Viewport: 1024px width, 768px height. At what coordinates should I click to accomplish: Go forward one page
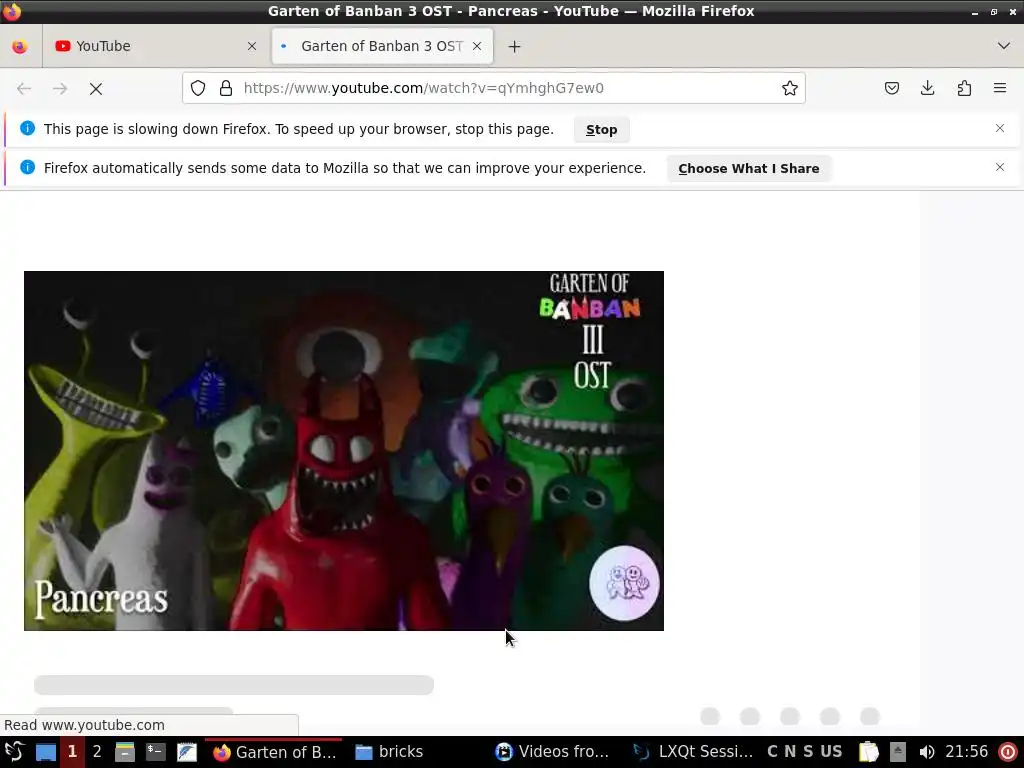60,88
